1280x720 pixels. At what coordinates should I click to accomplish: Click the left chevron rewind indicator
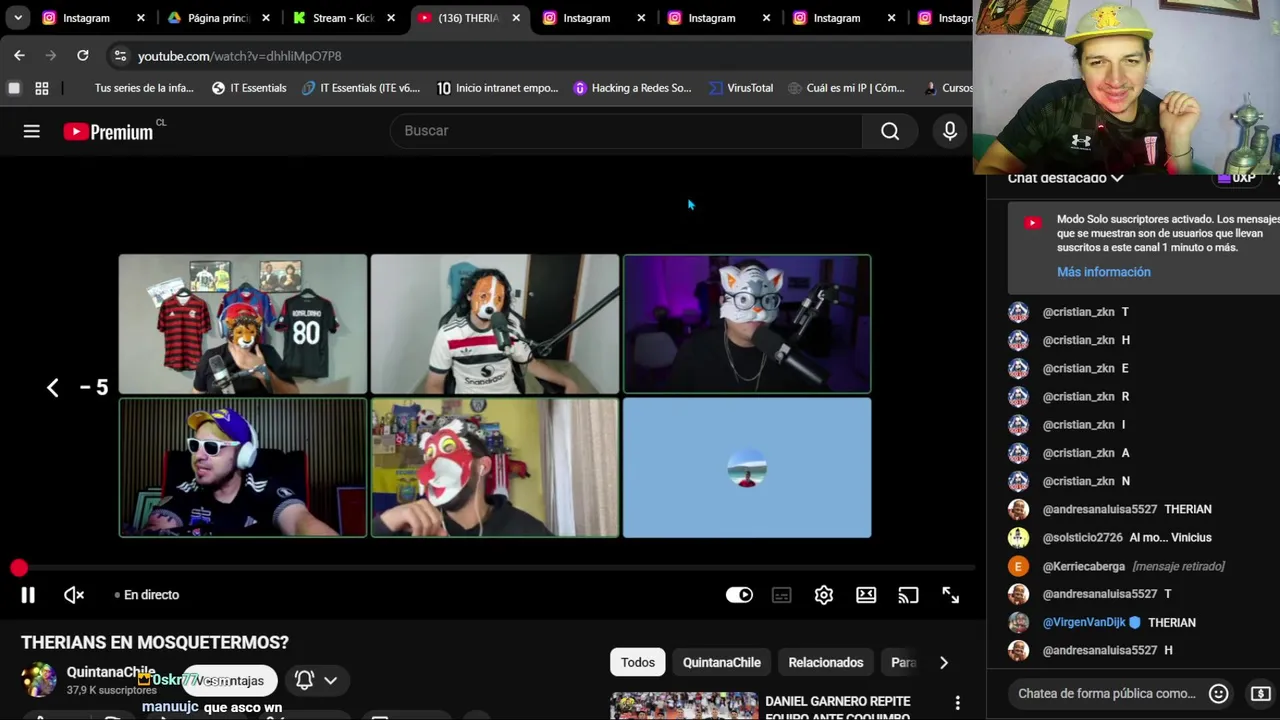53,388
